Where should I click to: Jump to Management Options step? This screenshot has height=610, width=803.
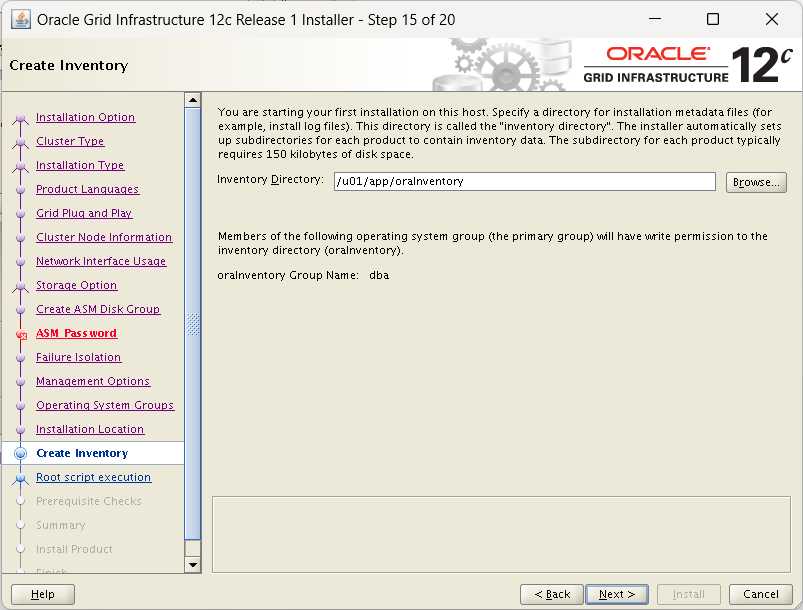click(x=93, y=382)
